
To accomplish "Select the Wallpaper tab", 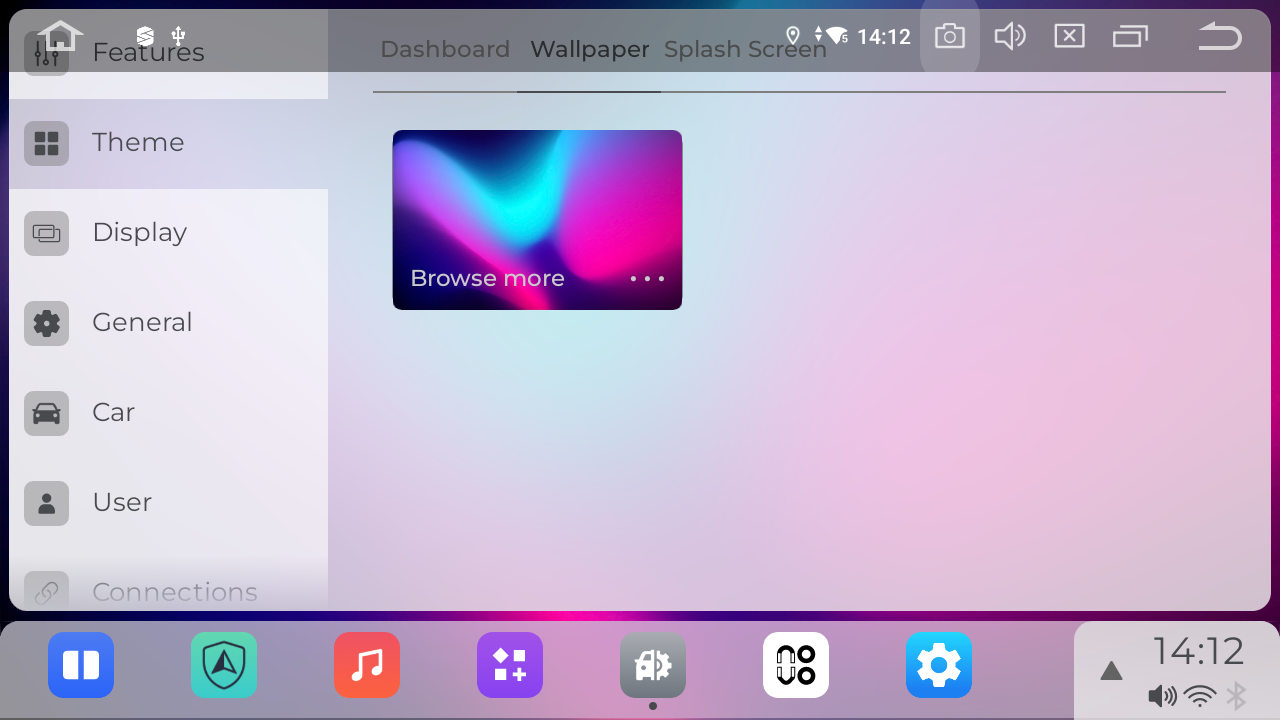I will [589, 50].
